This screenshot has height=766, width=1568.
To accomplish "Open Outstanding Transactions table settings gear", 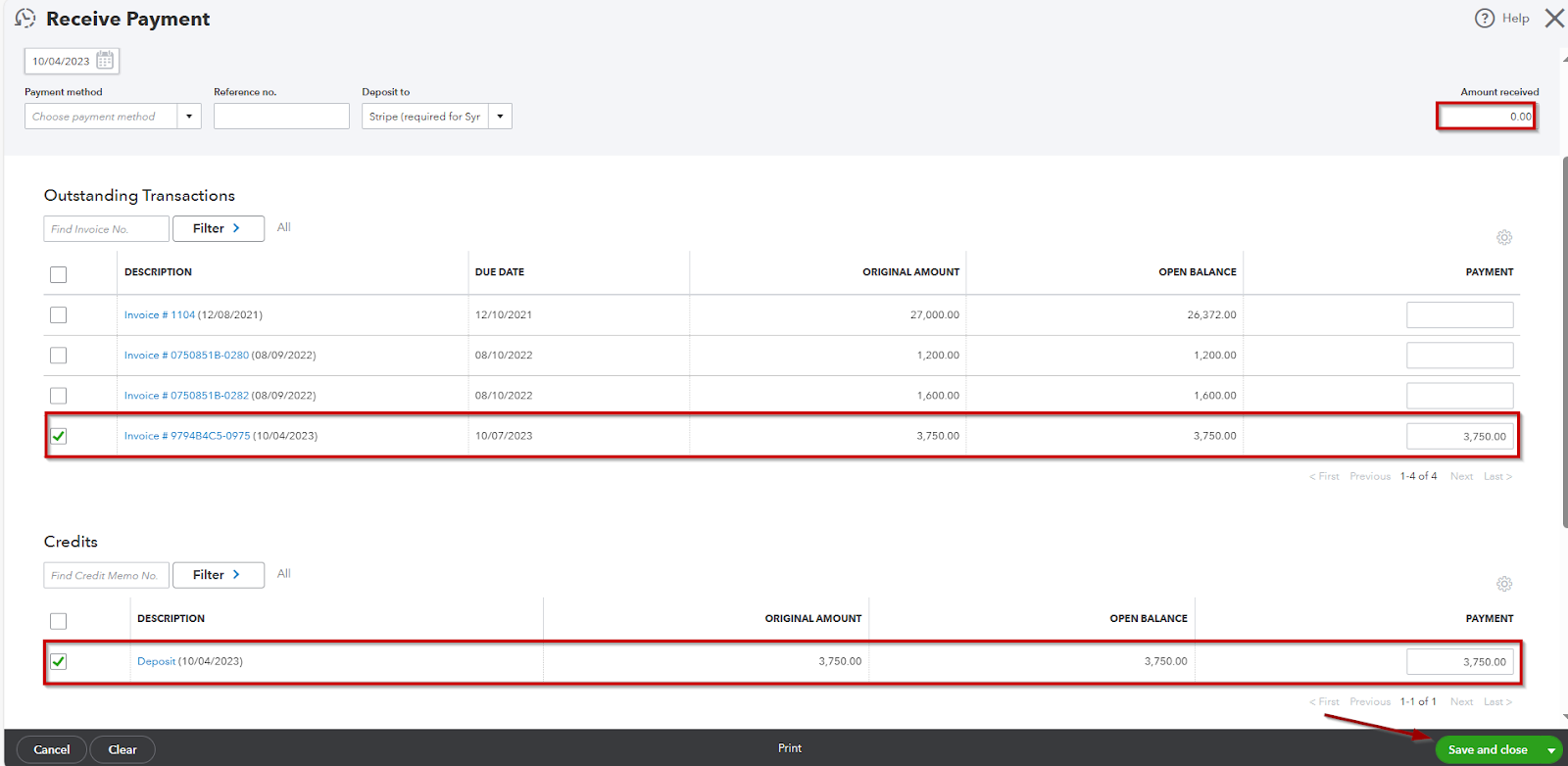I will tap(1504, 238).
